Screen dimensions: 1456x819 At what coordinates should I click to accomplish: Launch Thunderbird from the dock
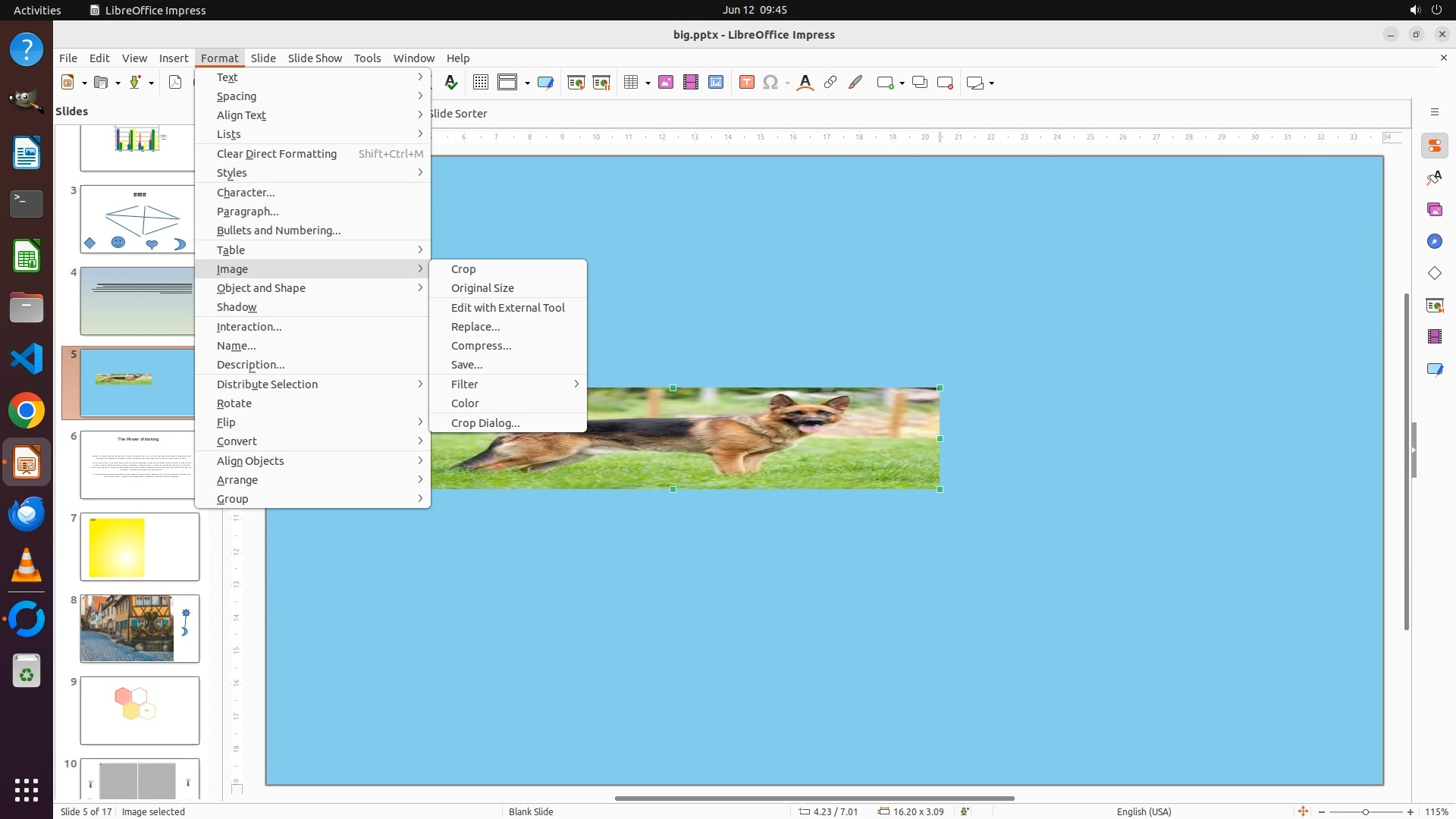click(27, 515)
